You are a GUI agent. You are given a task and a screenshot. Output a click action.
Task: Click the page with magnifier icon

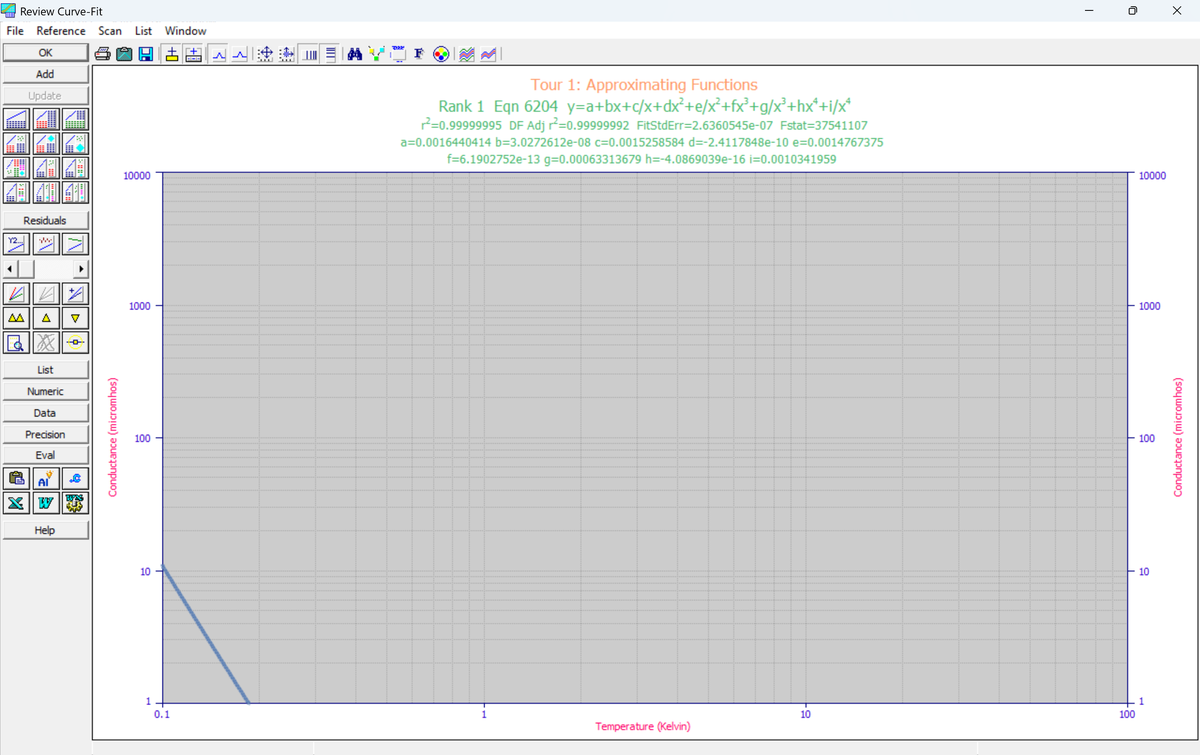point(16,342)
